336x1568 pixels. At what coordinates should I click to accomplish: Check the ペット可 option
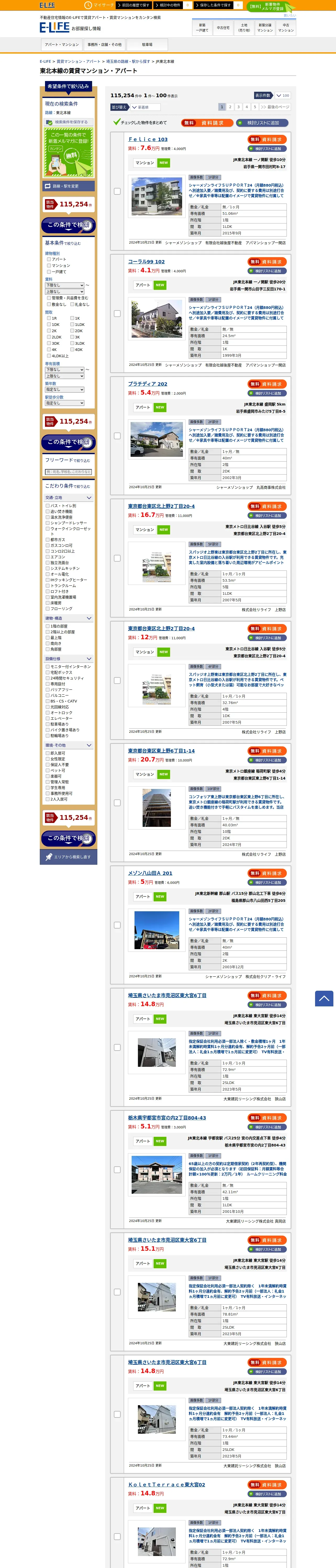(x=48, y=771)
